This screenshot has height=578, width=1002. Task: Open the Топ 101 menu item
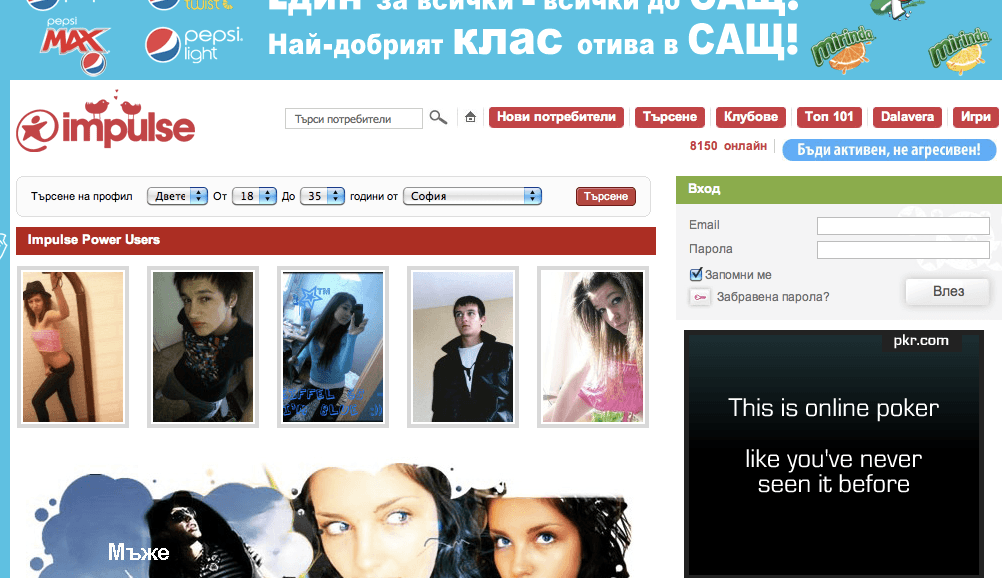[x=829, y=117]
